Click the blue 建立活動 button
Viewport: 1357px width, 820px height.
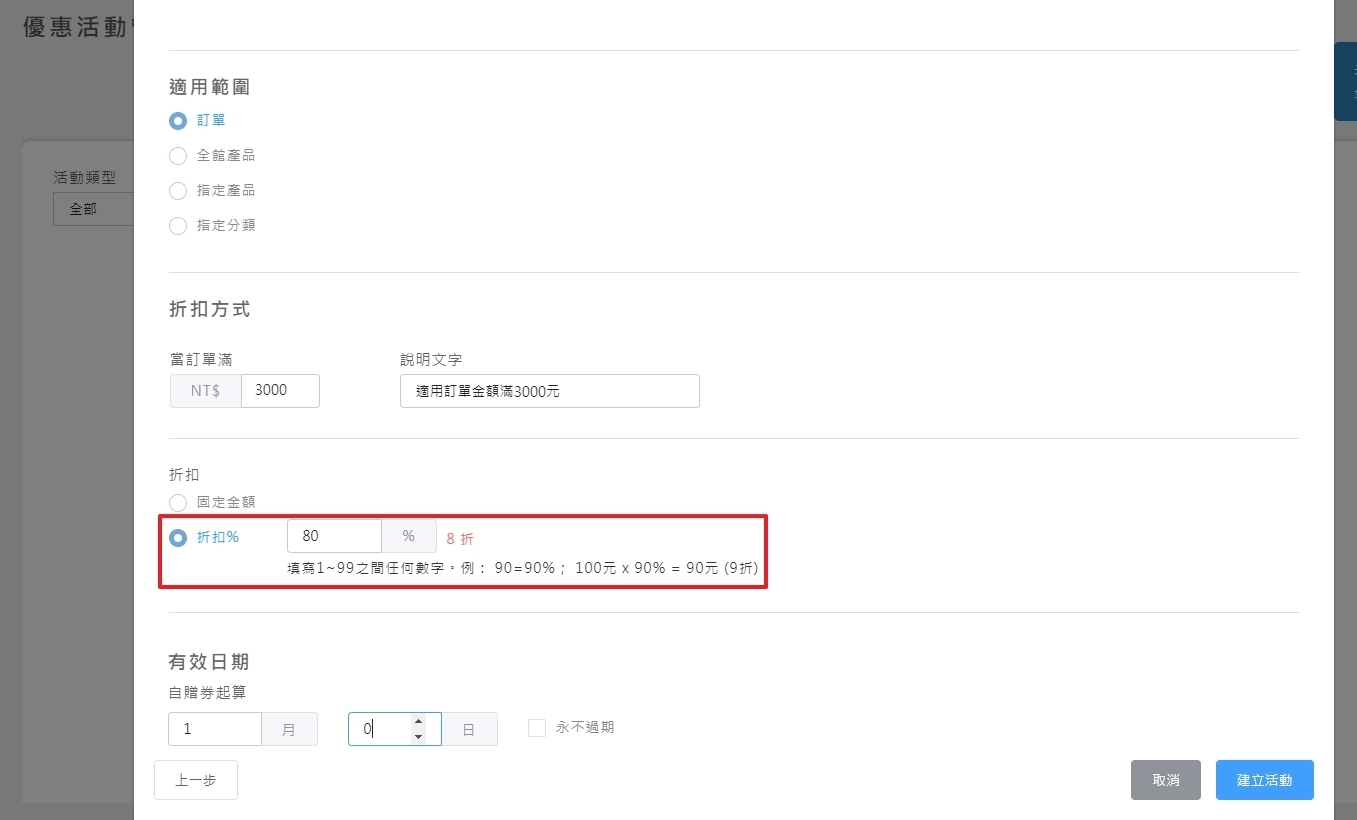pos(1264,780)
